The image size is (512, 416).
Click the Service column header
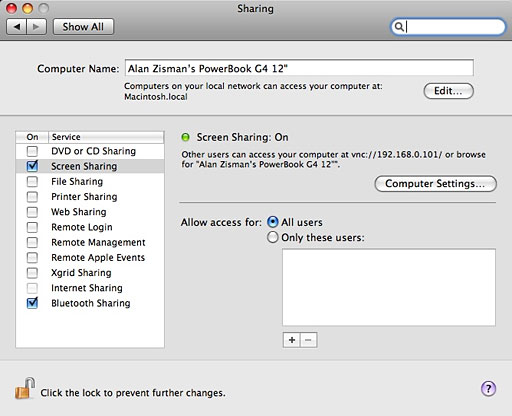pos(106,137)
